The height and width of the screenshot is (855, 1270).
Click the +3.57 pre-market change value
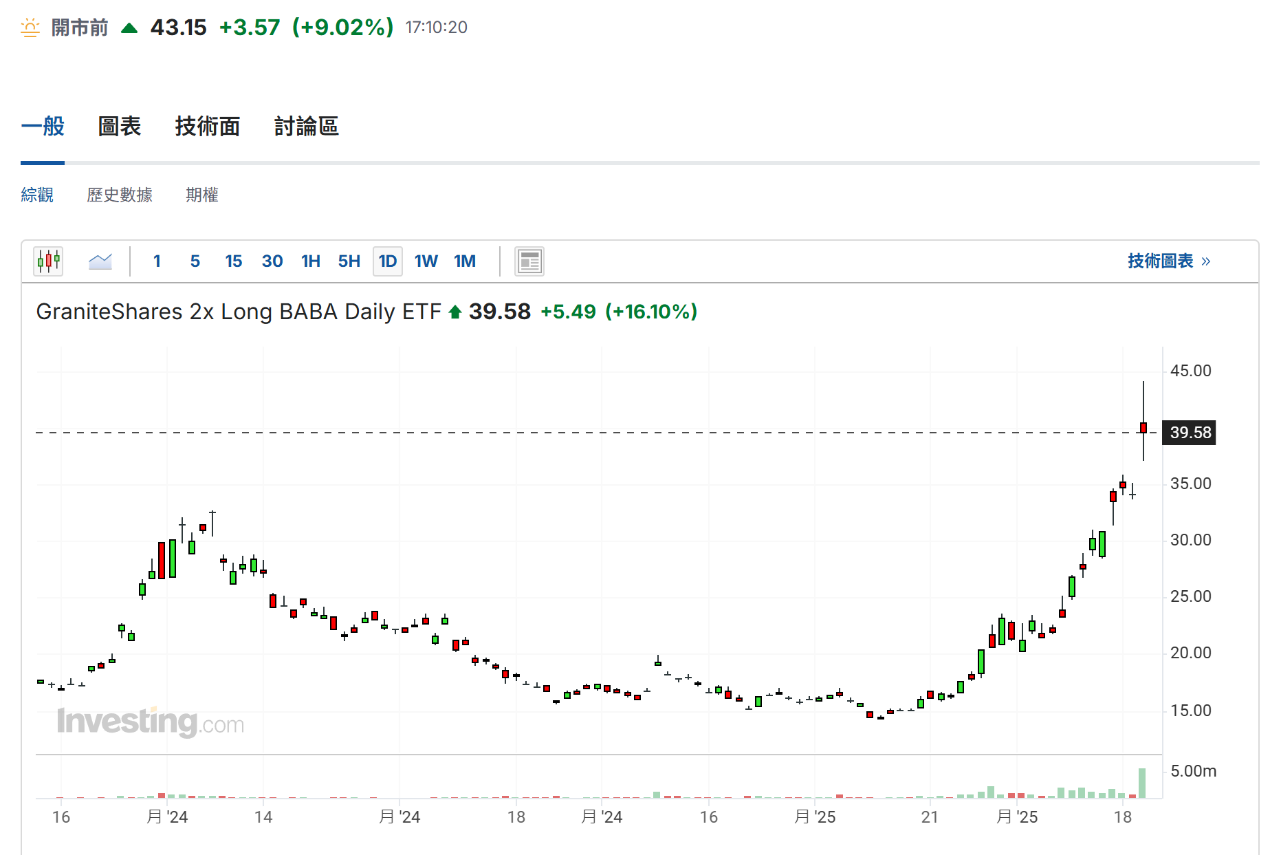point(249,27)
